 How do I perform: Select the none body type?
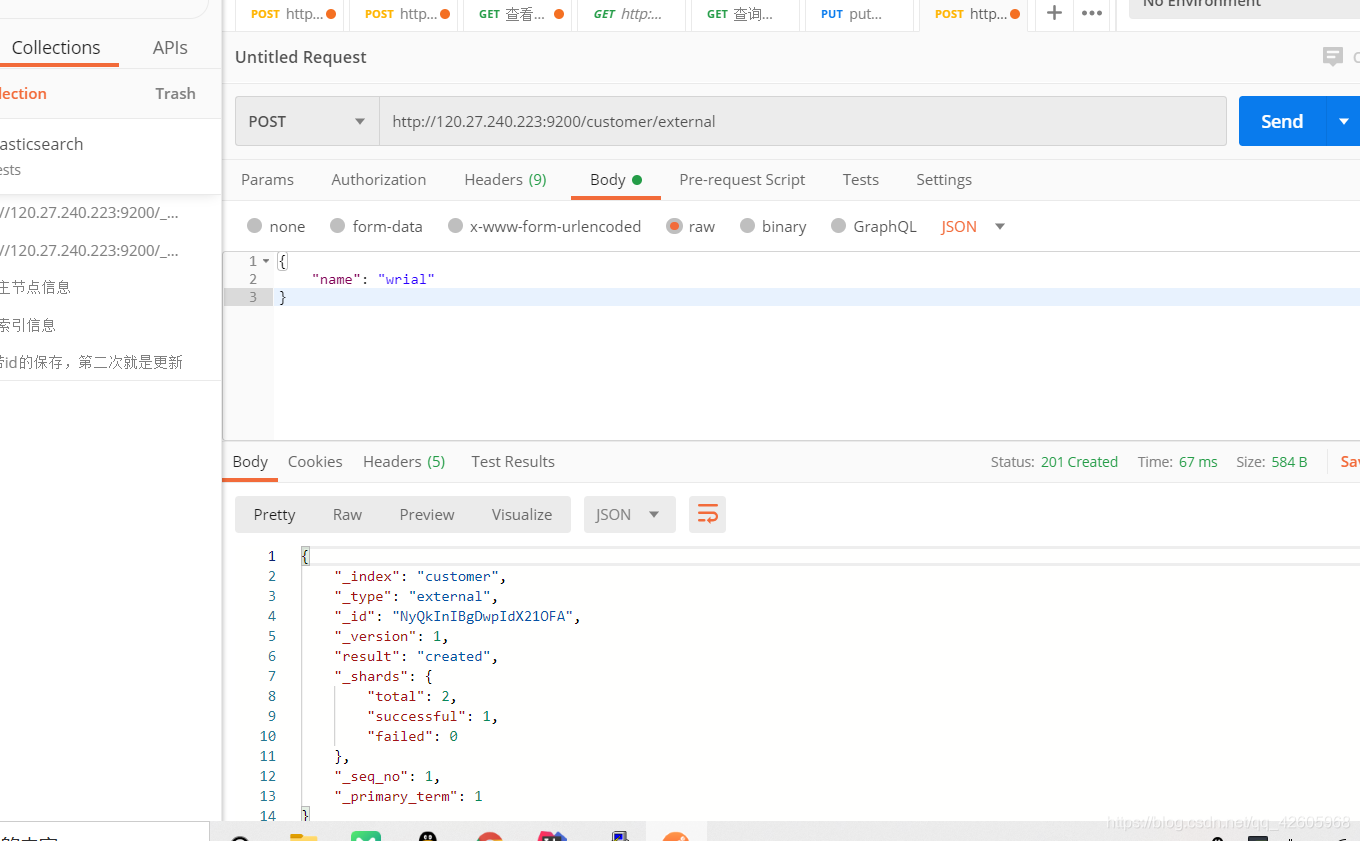276,226
